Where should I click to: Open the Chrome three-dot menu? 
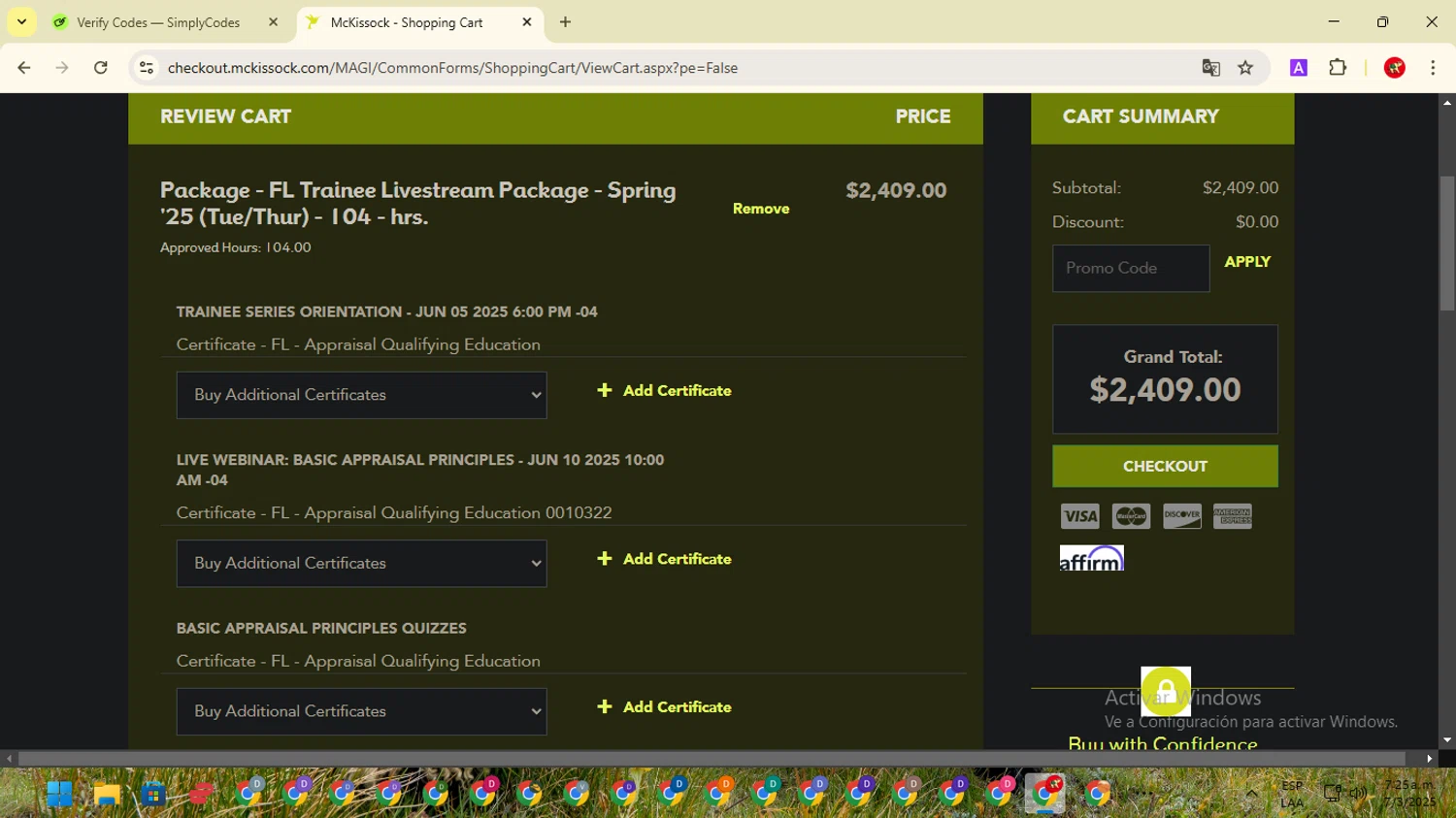[1433, 68]
